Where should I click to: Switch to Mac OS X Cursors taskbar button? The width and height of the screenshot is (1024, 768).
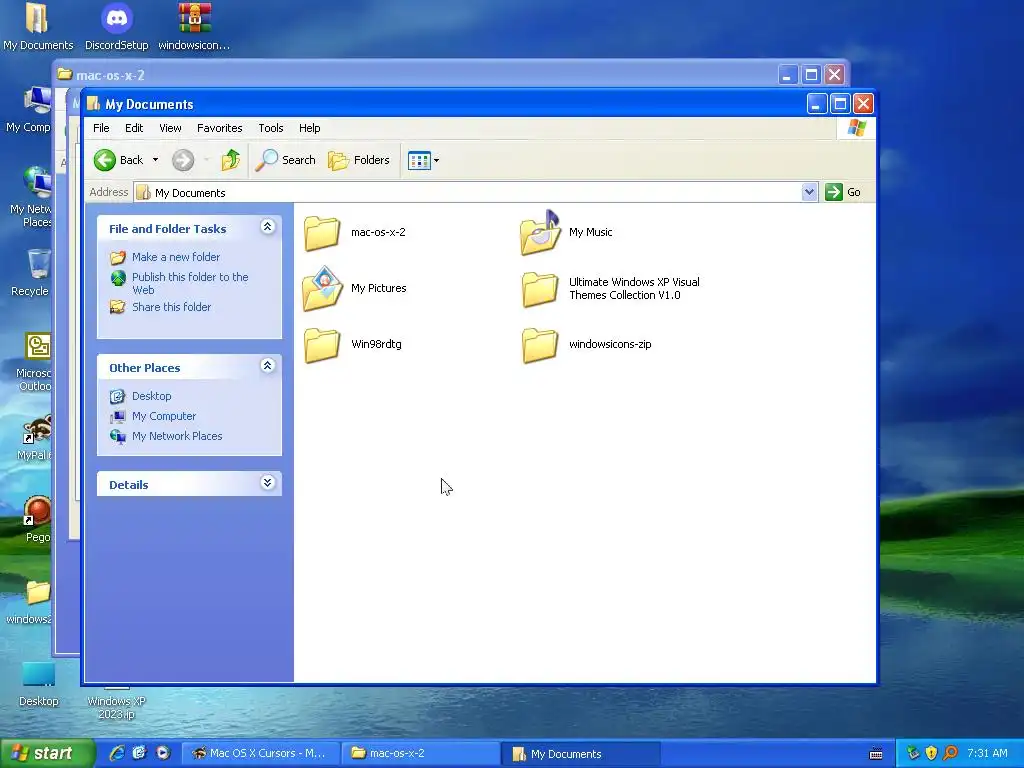pos(259,753)
